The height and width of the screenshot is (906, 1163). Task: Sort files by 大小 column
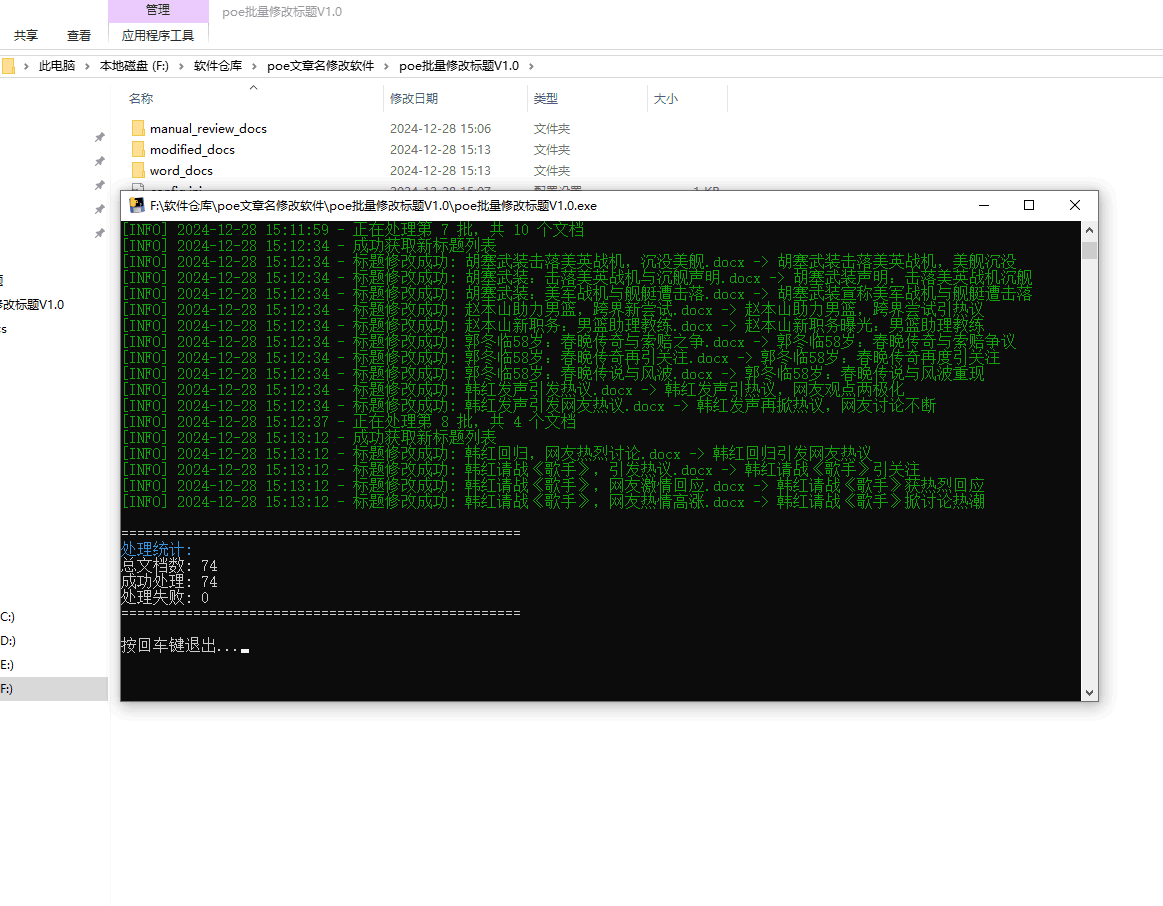point(665,99)
